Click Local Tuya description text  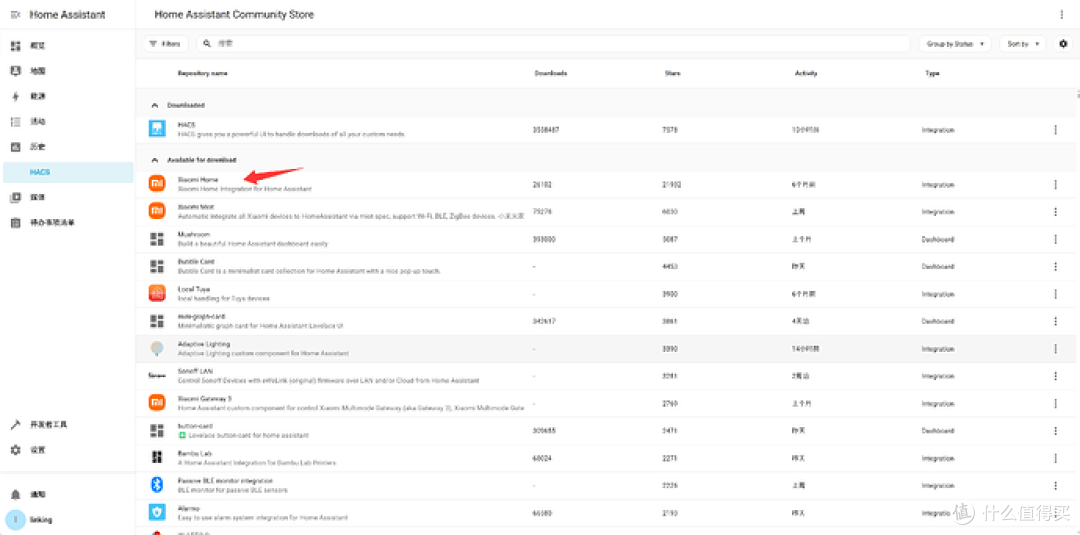(224, 299)
